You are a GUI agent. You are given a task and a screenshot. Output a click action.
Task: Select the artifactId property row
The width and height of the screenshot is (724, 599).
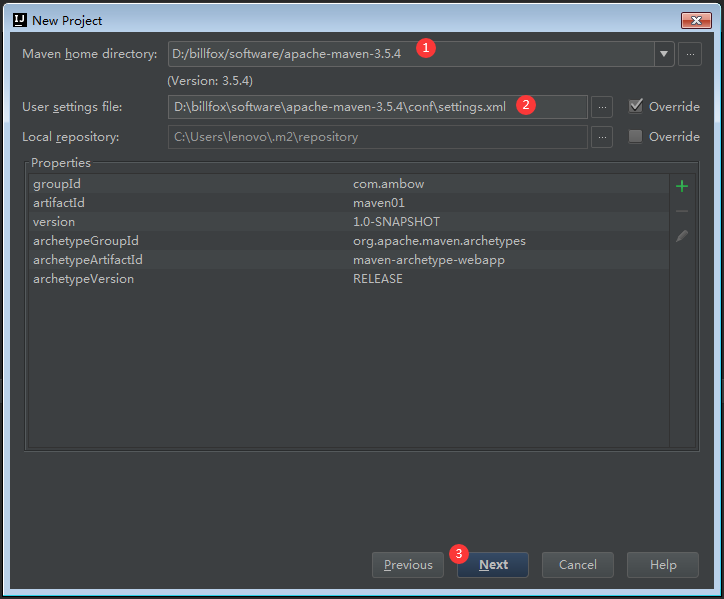click(x=349, y=203)
